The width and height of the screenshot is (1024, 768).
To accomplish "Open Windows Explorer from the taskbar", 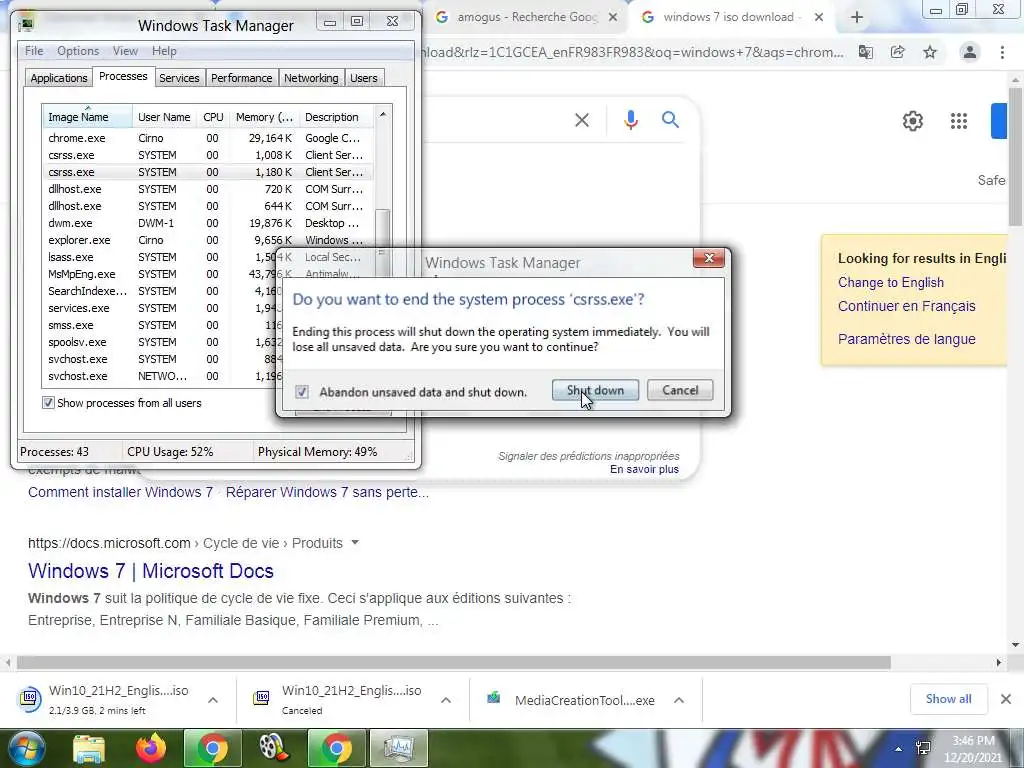I will pos(89,748).
